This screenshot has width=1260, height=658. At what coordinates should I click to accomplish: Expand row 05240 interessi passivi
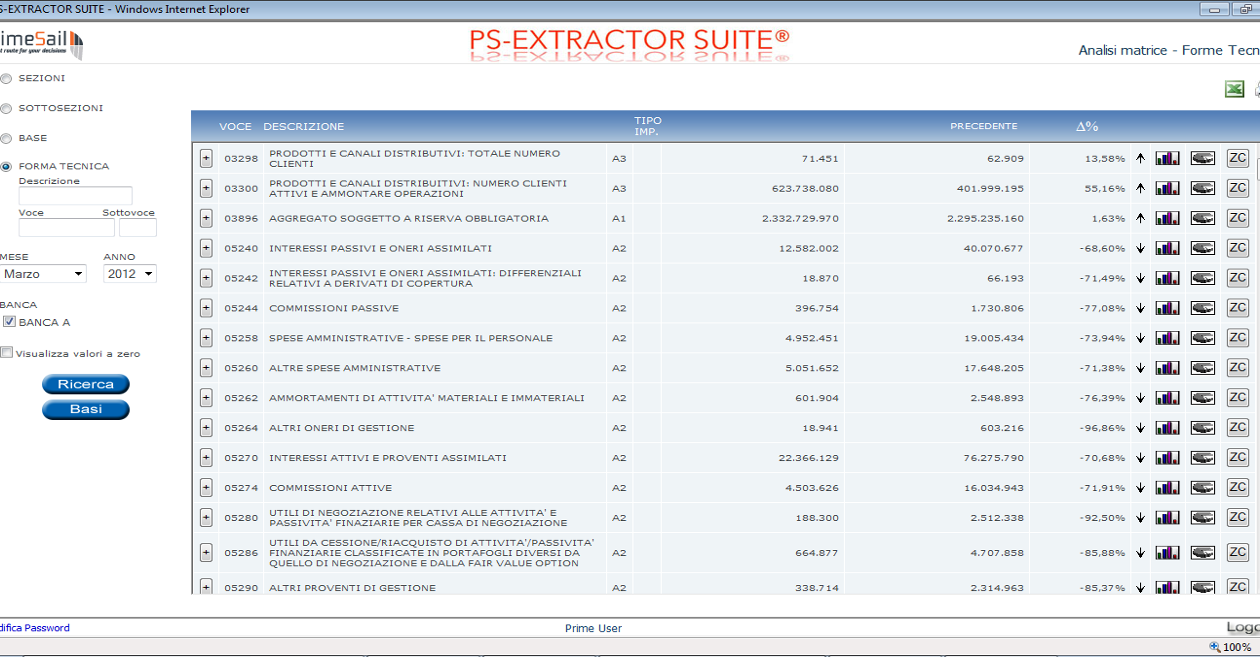click(x=206, y=248)
